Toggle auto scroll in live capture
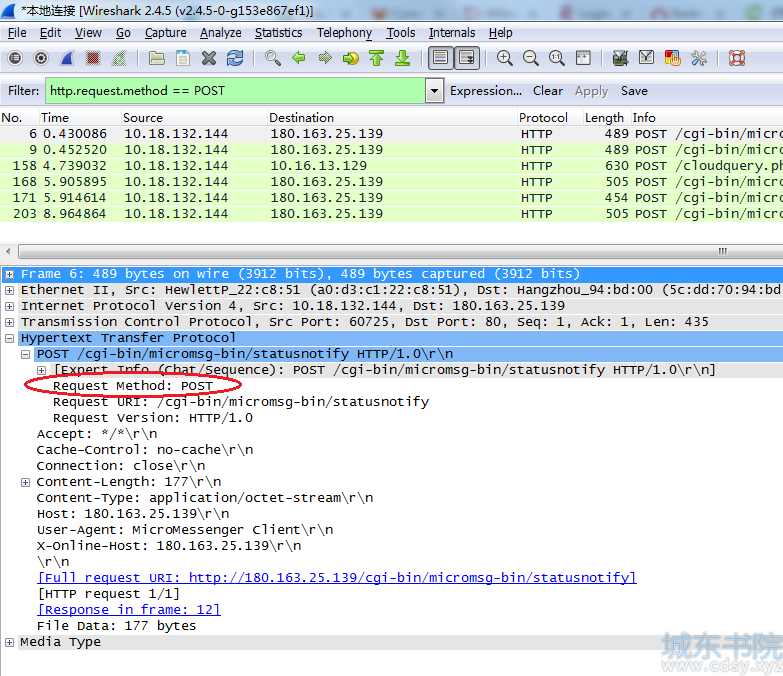Screen dimensions: 783x676 (467, 58)
